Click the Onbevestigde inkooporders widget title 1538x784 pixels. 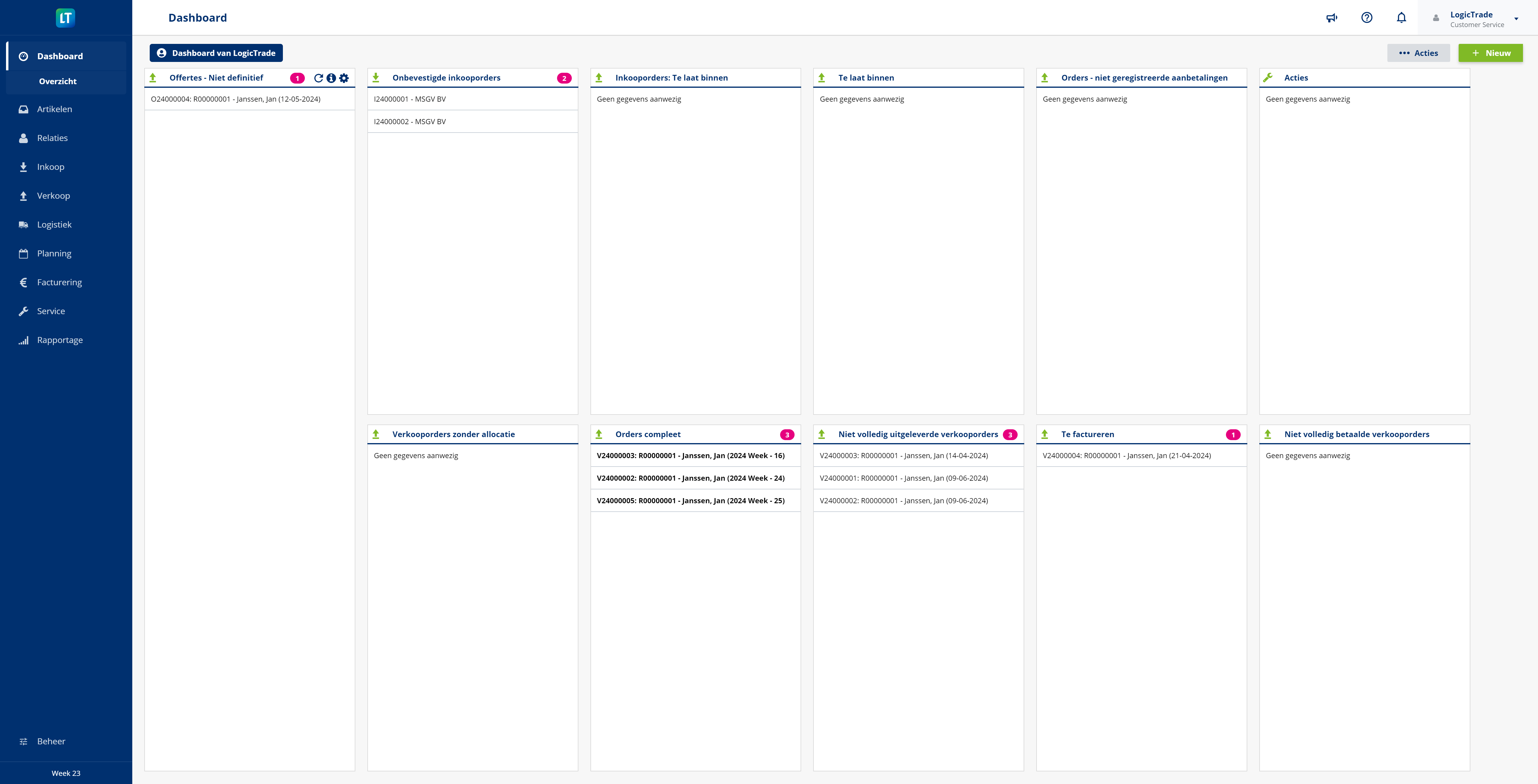tap(446, 78)
